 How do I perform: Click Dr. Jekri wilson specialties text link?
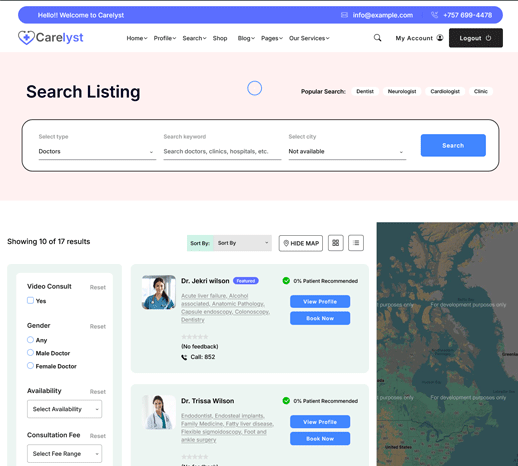click(x=225, y=308)
